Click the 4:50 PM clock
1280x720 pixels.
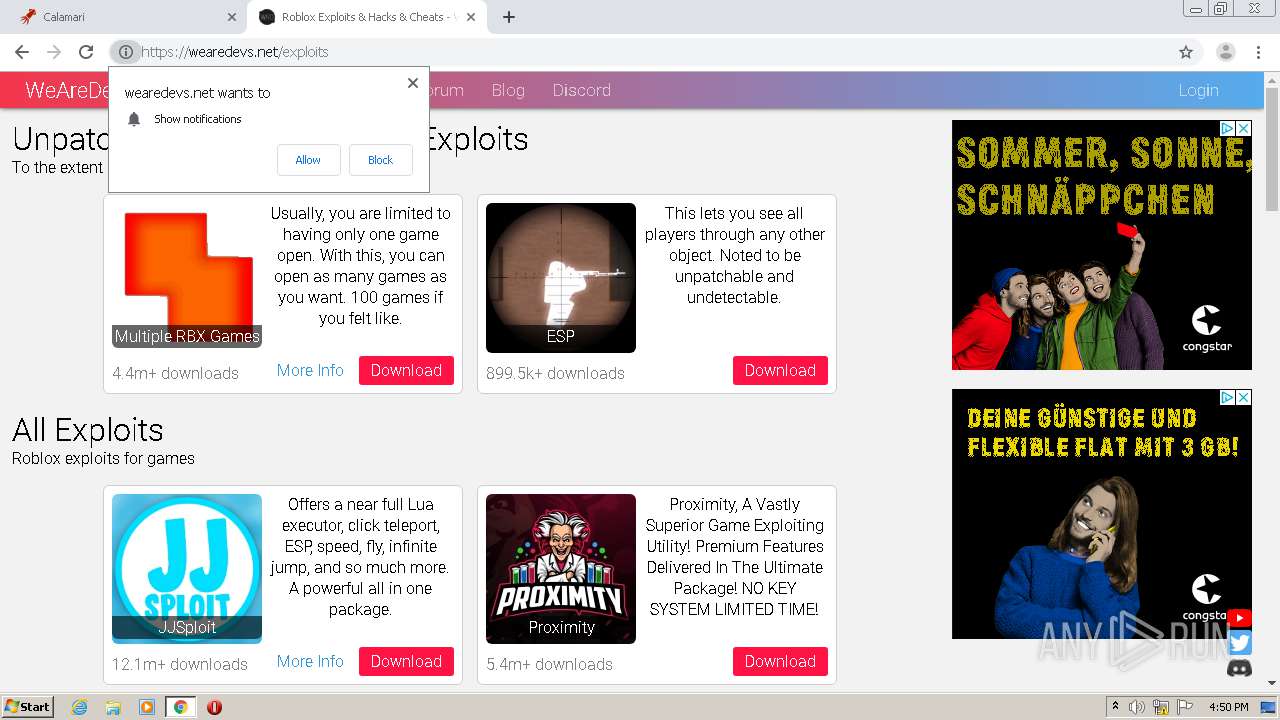(1229, 707)
